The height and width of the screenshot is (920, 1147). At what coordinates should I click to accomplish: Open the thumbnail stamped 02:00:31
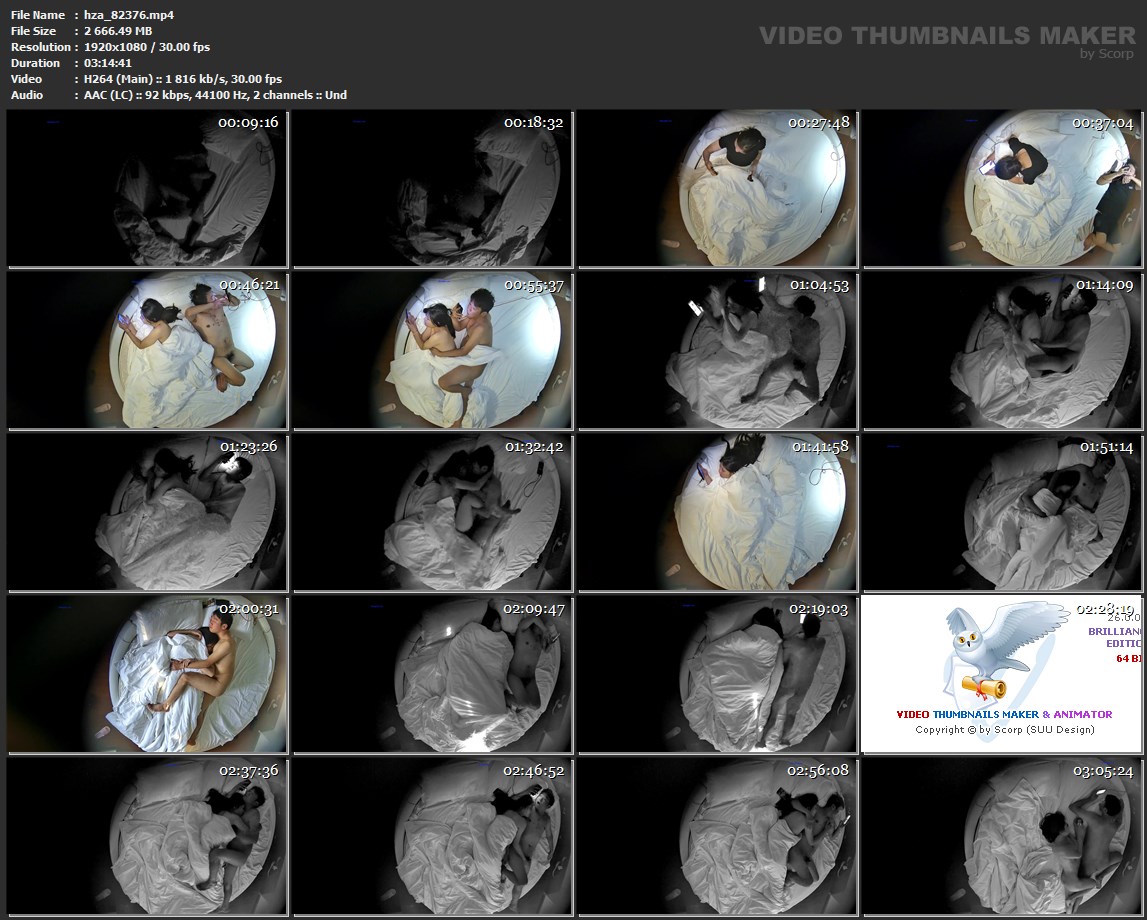146,674
